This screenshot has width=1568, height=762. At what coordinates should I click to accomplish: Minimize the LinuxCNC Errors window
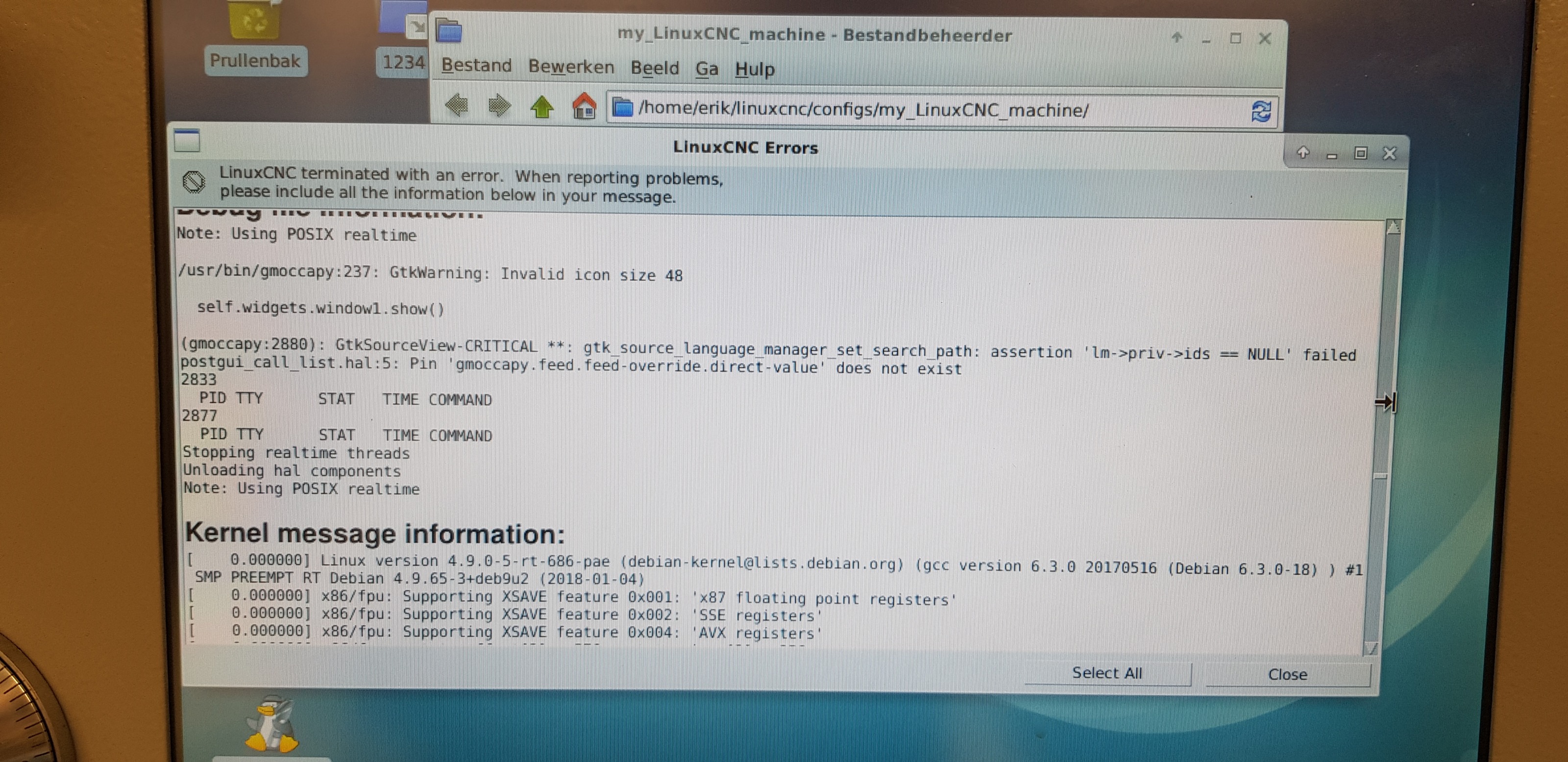click(x=1331, y=155)
